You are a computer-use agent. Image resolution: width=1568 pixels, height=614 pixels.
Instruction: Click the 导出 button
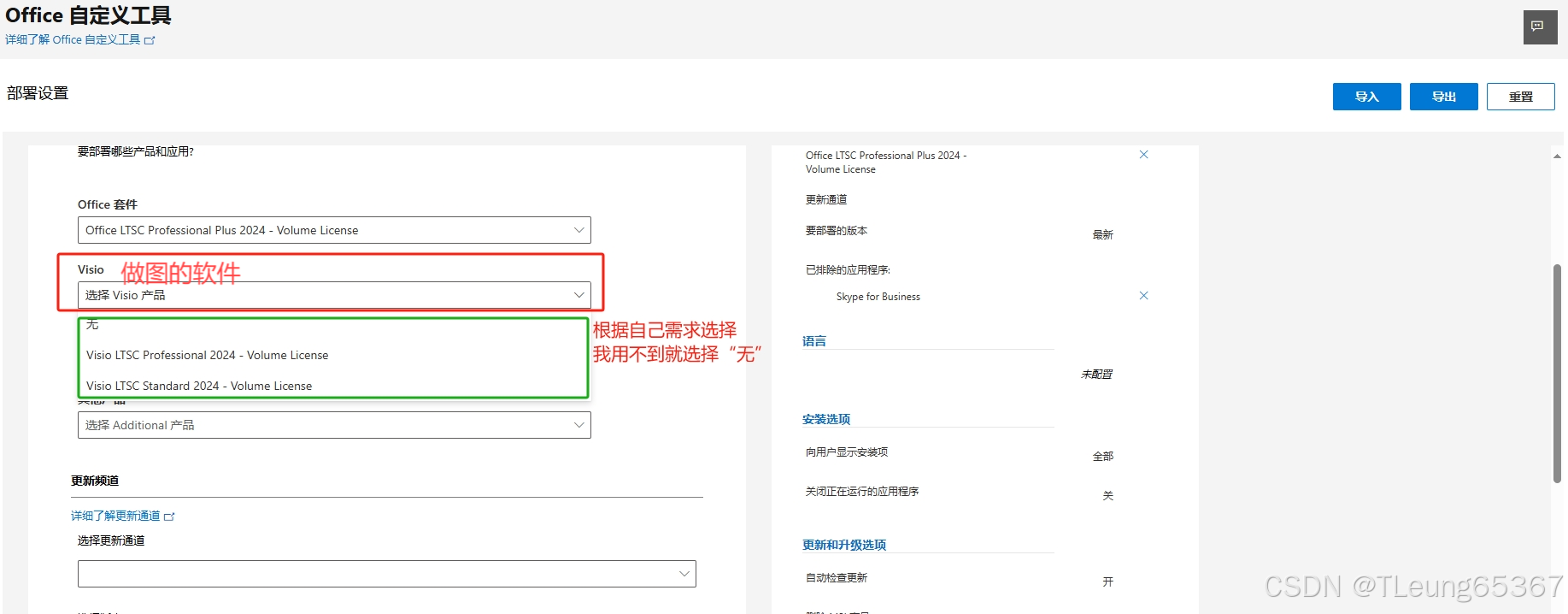[x=1443, y=97]
